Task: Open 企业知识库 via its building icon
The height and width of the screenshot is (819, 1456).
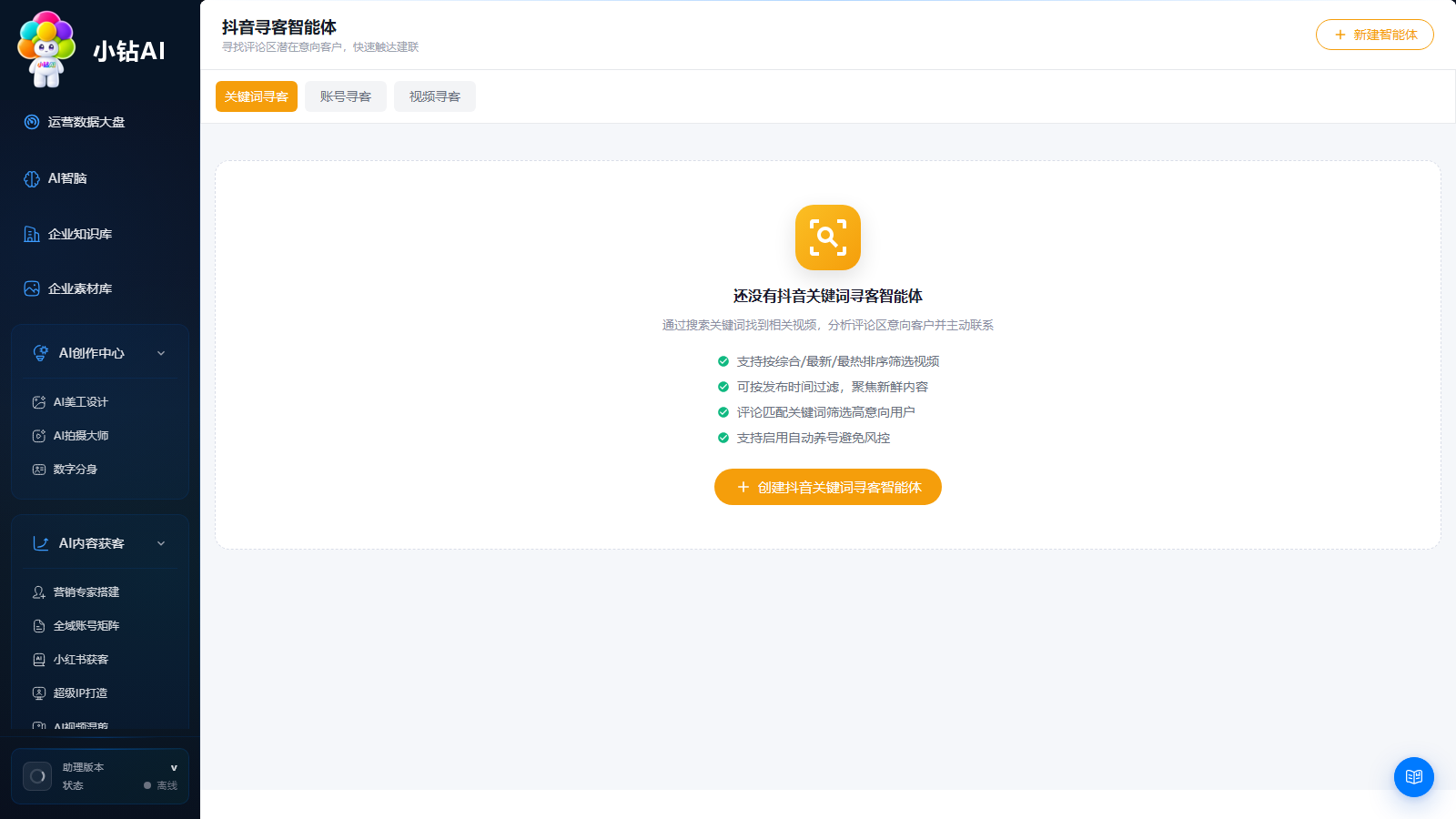Action: point(32,234)
